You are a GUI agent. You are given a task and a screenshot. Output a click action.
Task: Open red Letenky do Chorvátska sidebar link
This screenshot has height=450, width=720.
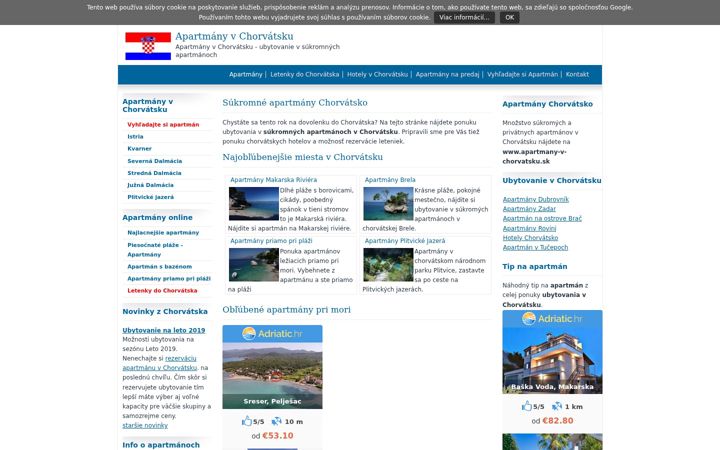(x=162, y=290)
